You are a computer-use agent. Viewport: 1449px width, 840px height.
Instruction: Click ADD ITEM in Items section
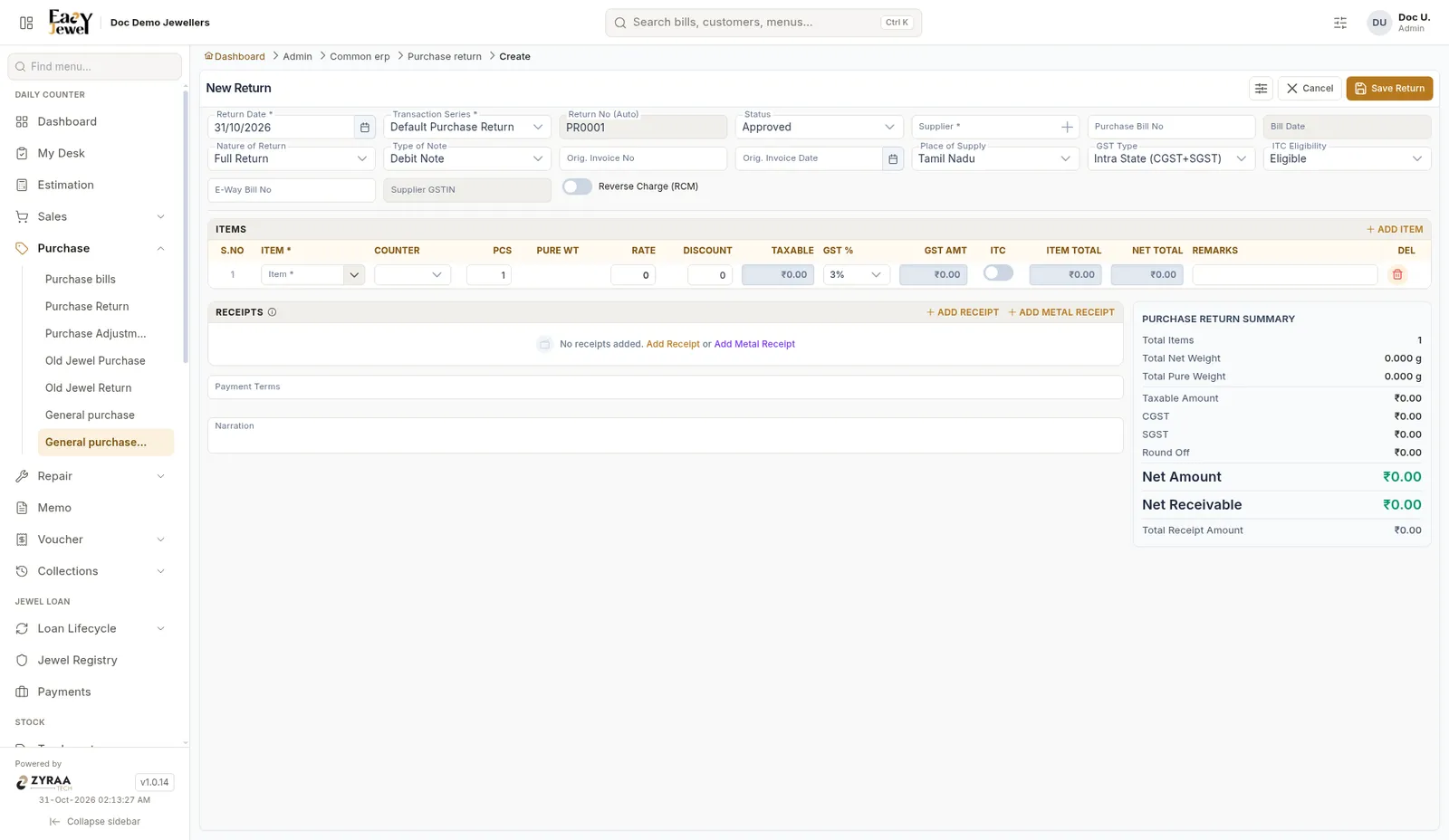point(1395,230)
